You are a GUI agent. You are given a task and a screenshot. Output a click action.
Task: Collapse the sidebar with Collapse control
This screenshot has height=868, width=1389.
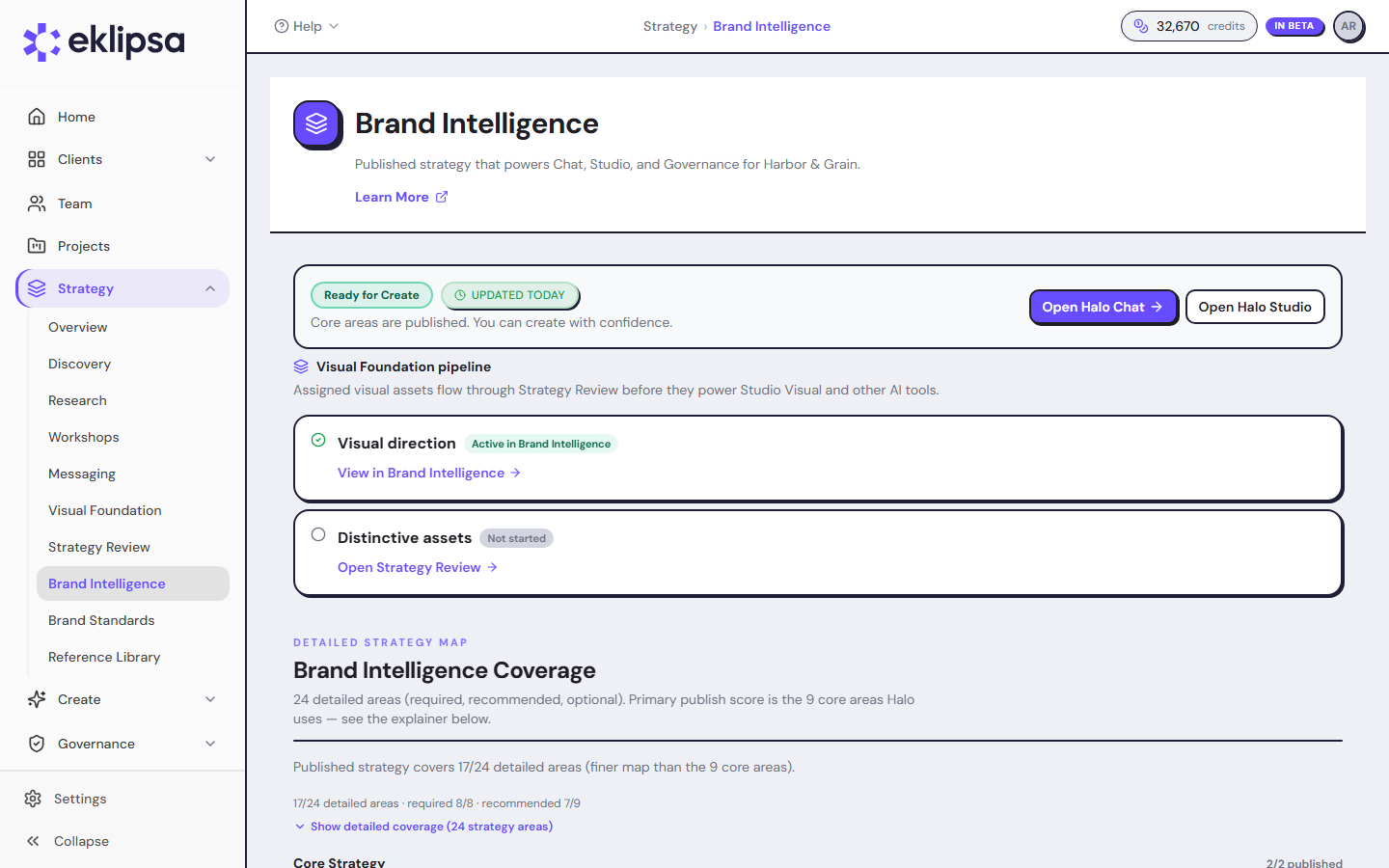[68, 841]
